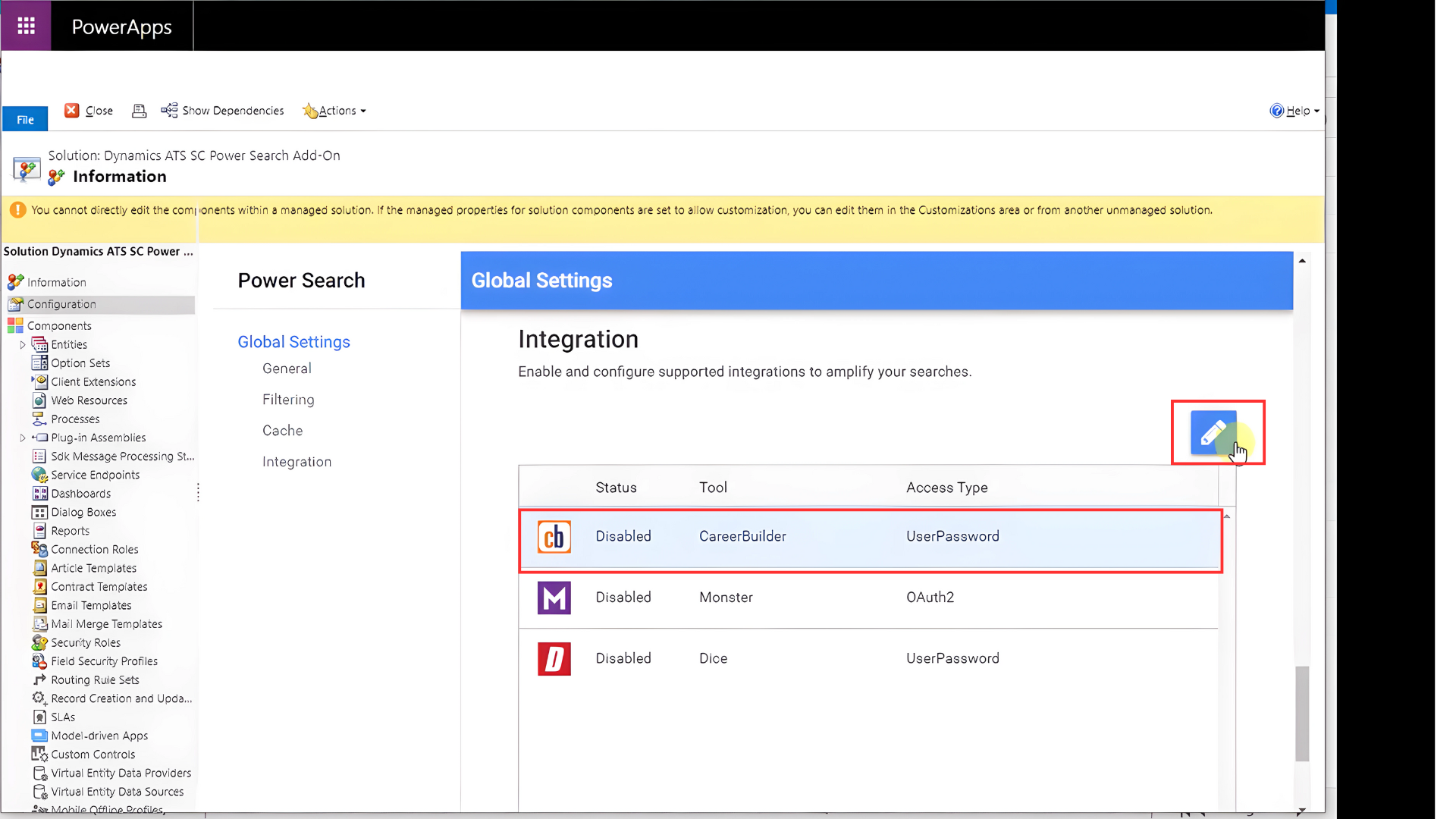Click the Monster tool name
Screen dimensions: 1456x819
(726, 598)
